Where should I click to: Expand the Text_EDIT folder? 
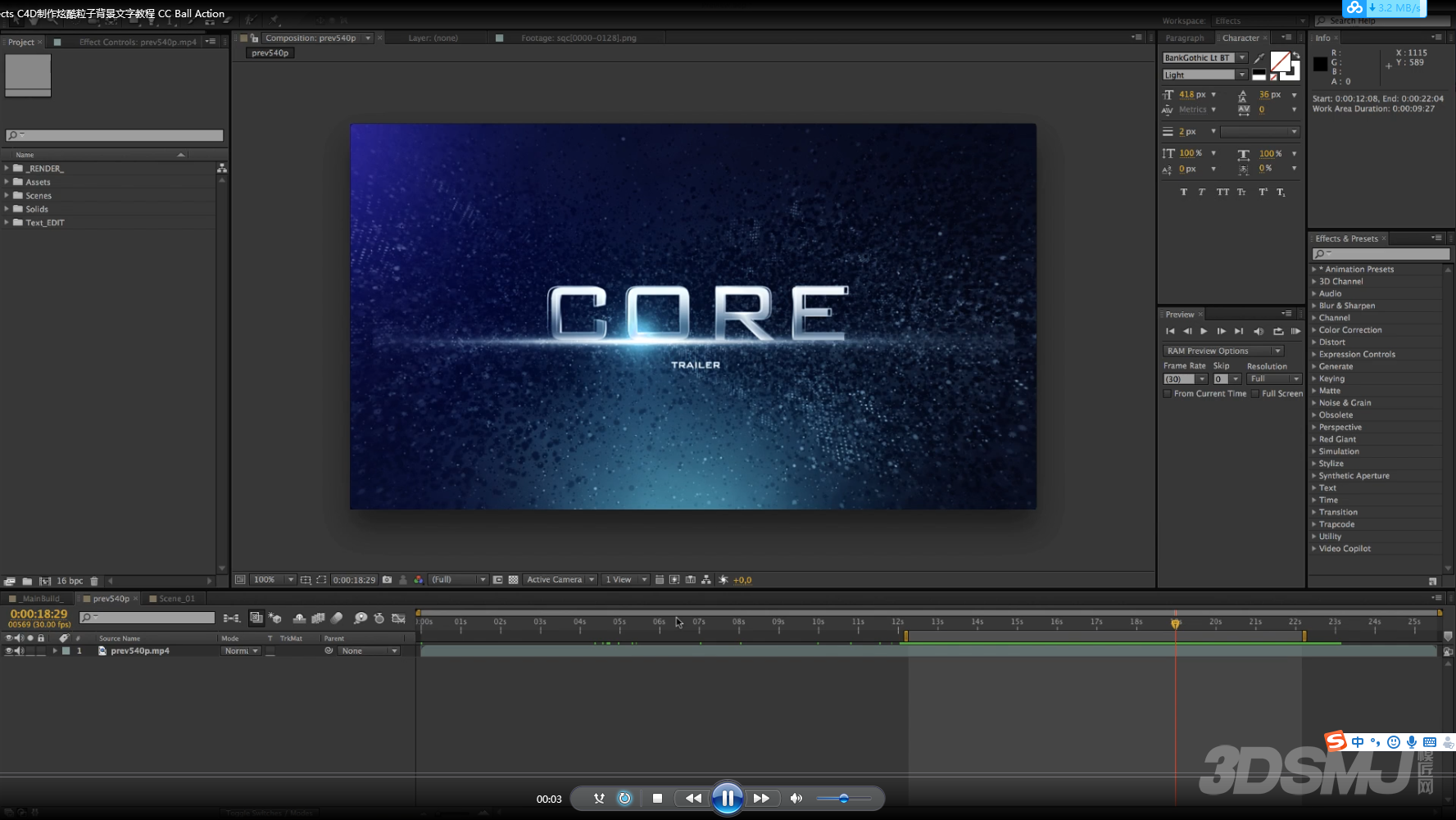point(7,222)
